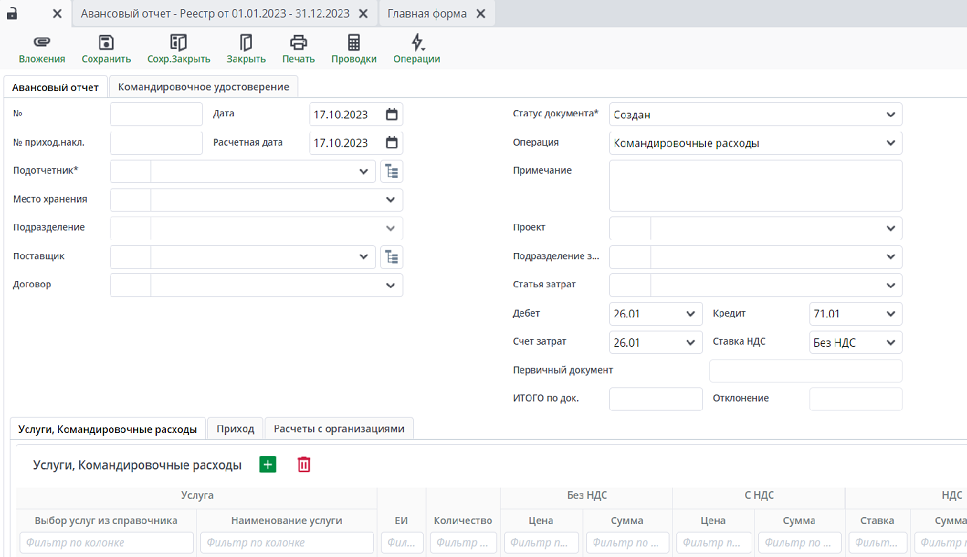The height and width of the screenshot is (557, 967).
Task: Click the Сохранить save icon
Action: click(x=106, y=43)
